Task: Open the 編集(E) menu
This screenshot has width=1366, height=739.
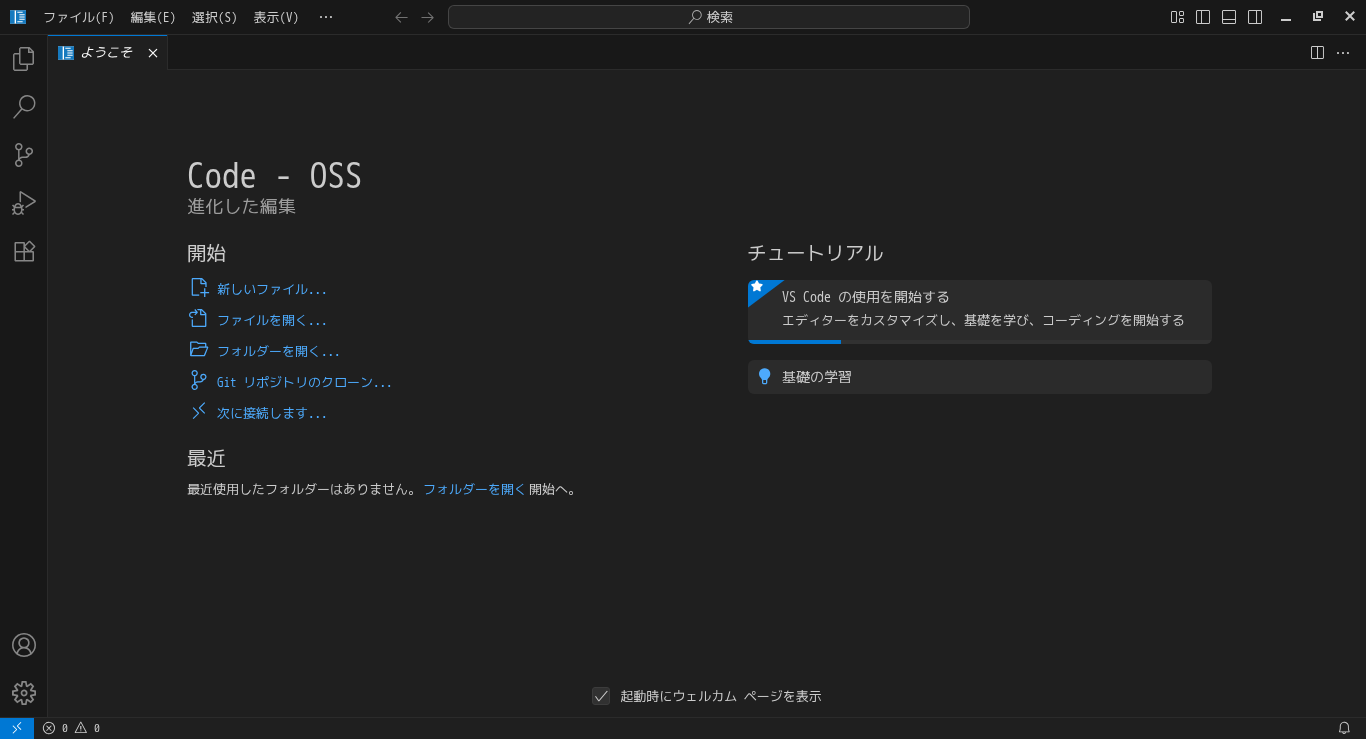Action: coord(153,17)
